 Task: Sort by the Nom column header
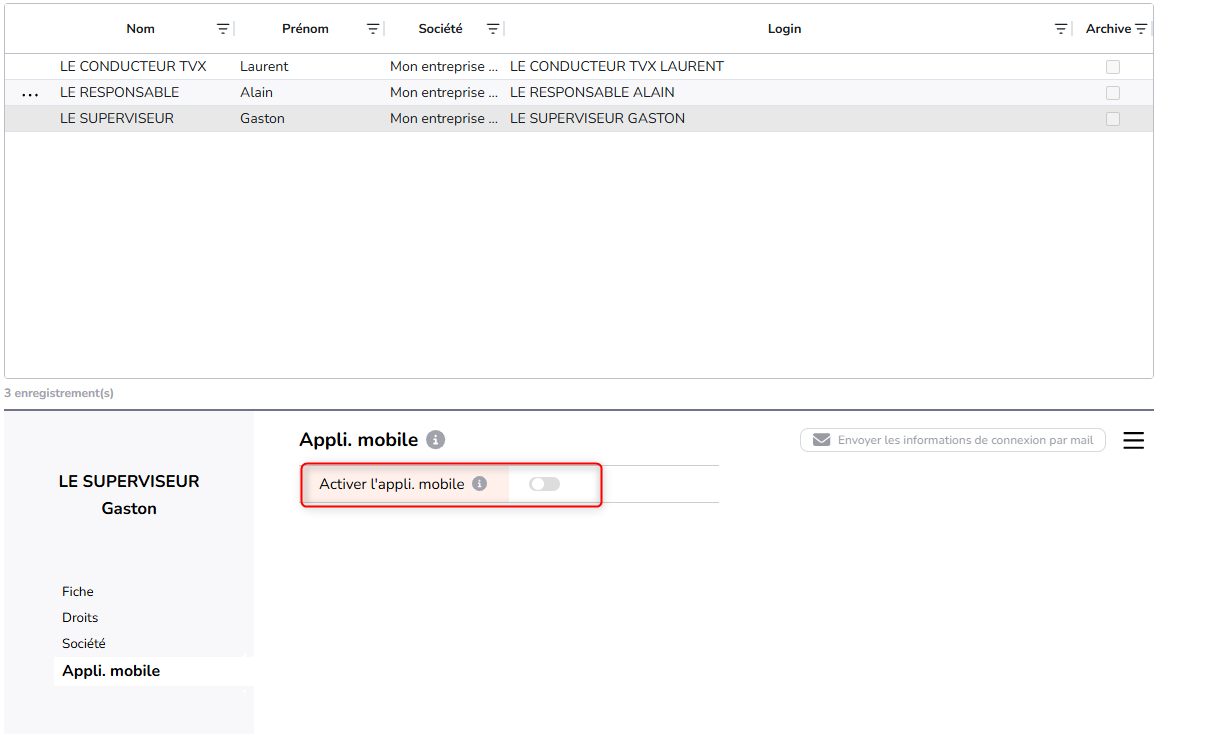[141, 29]
